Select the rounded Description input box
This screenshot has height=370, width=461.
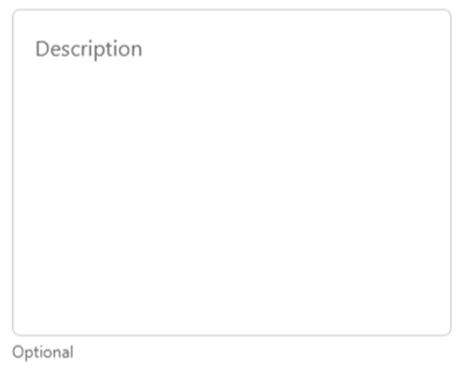[x=232, y=172]
